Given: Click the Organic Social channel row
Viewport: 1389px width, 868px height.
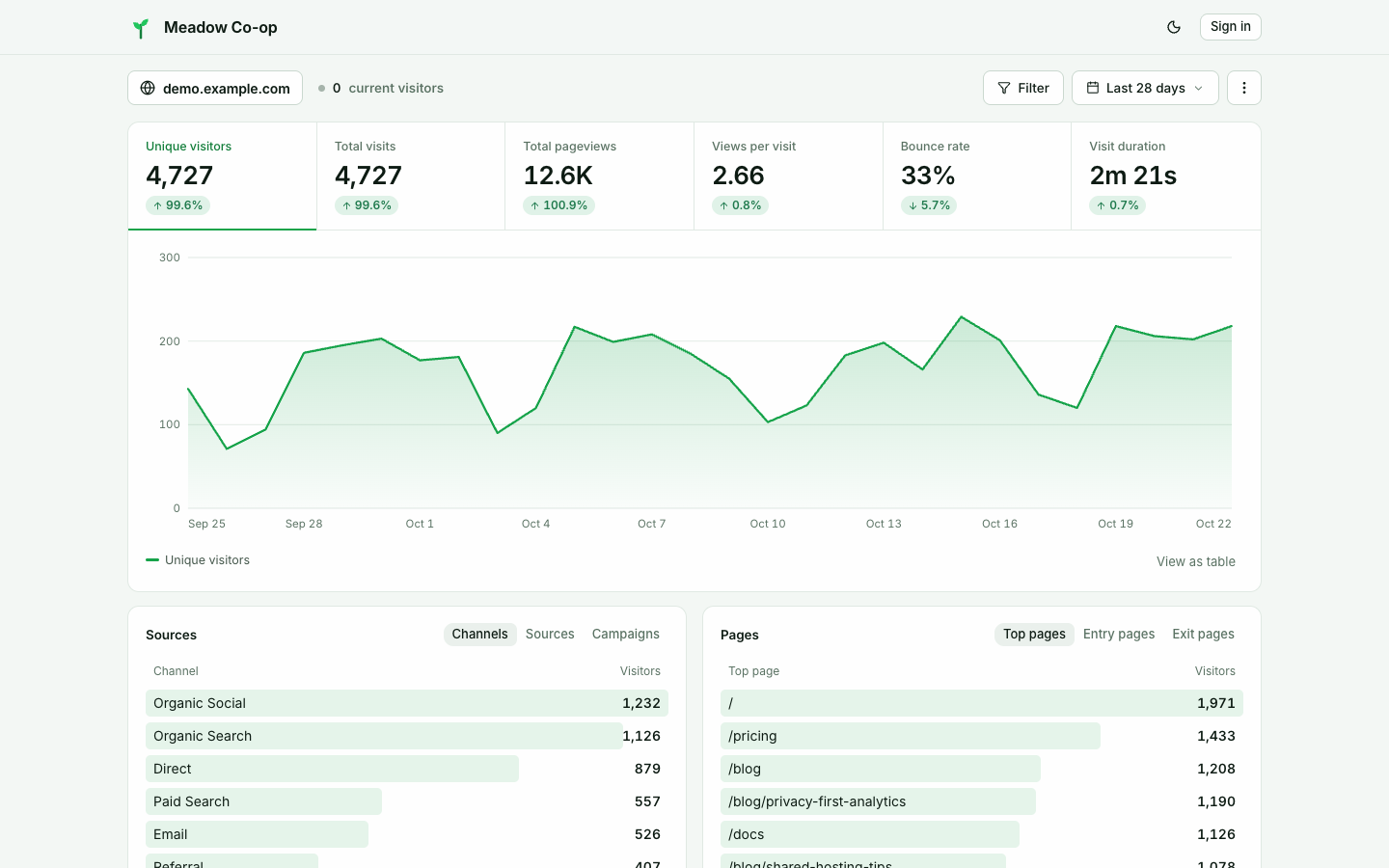Looking at the screenshot, I should pyautogui.click(x=407, y=703).
